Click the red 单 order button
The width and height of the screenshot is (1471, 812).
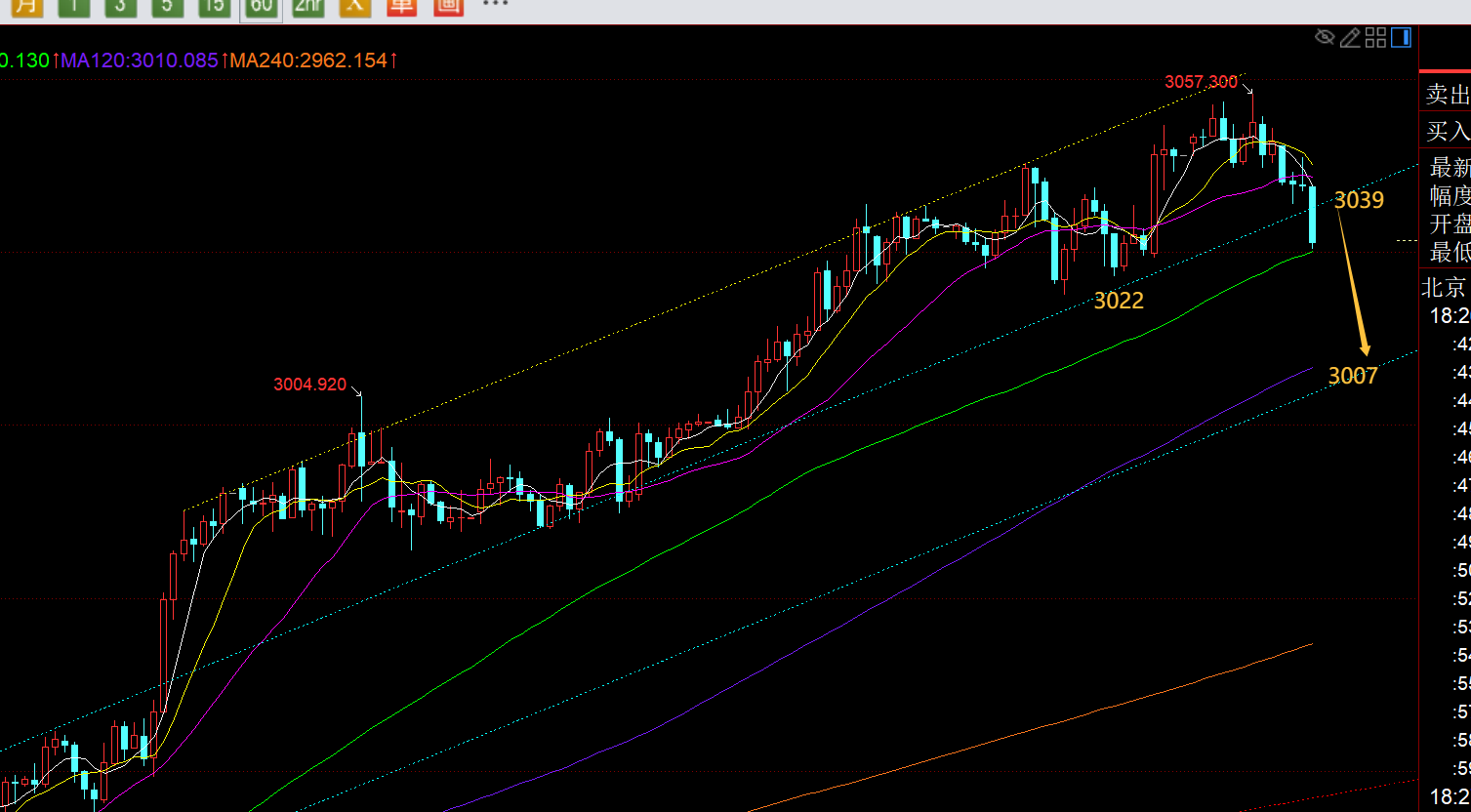point(401,6)
